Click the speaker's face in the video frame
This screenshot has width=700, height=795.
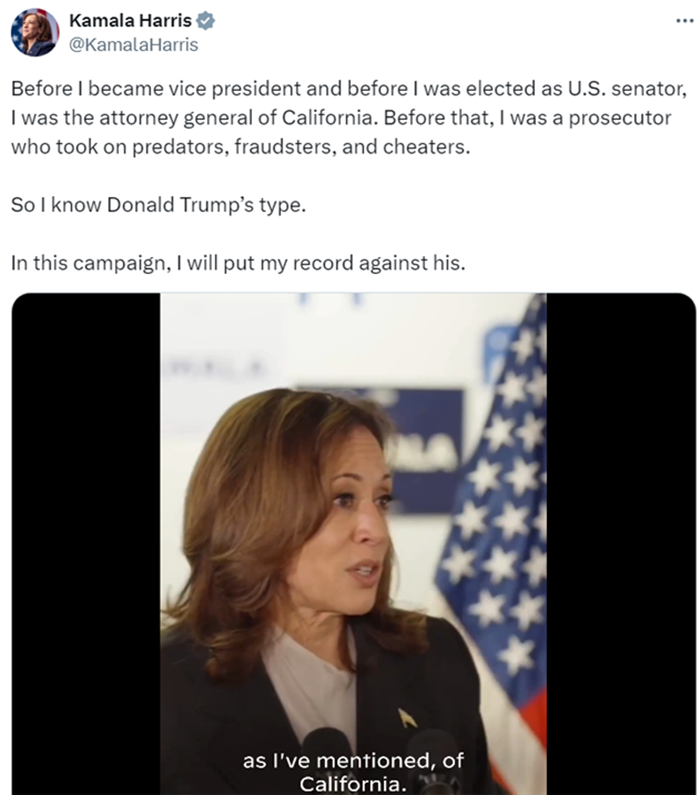(x=350, y=525)
